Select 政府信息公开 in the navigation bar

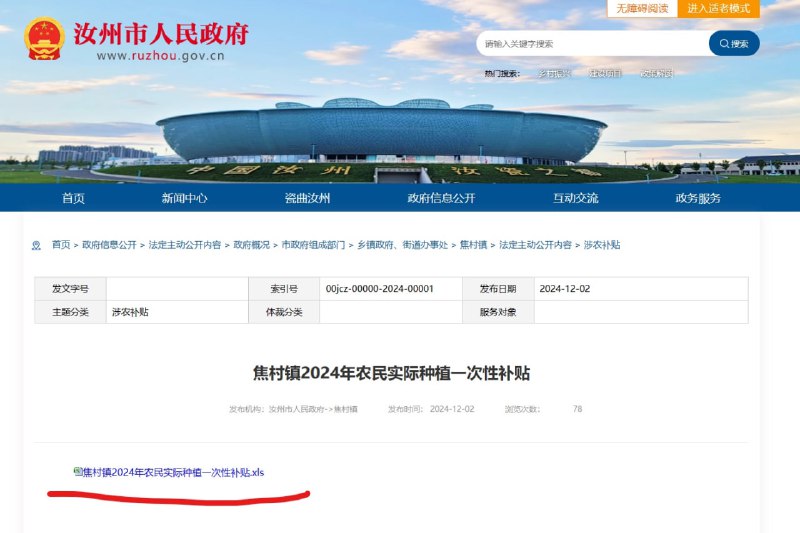[x=441, y=198]
